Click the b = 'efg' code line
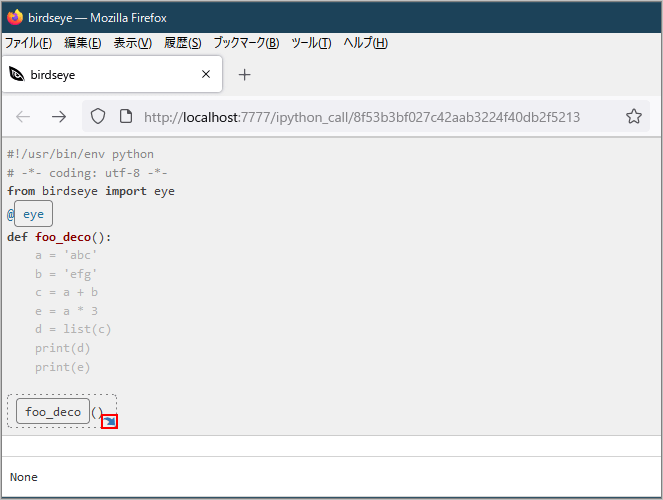663x500 pixels. [x=66, y=274]
